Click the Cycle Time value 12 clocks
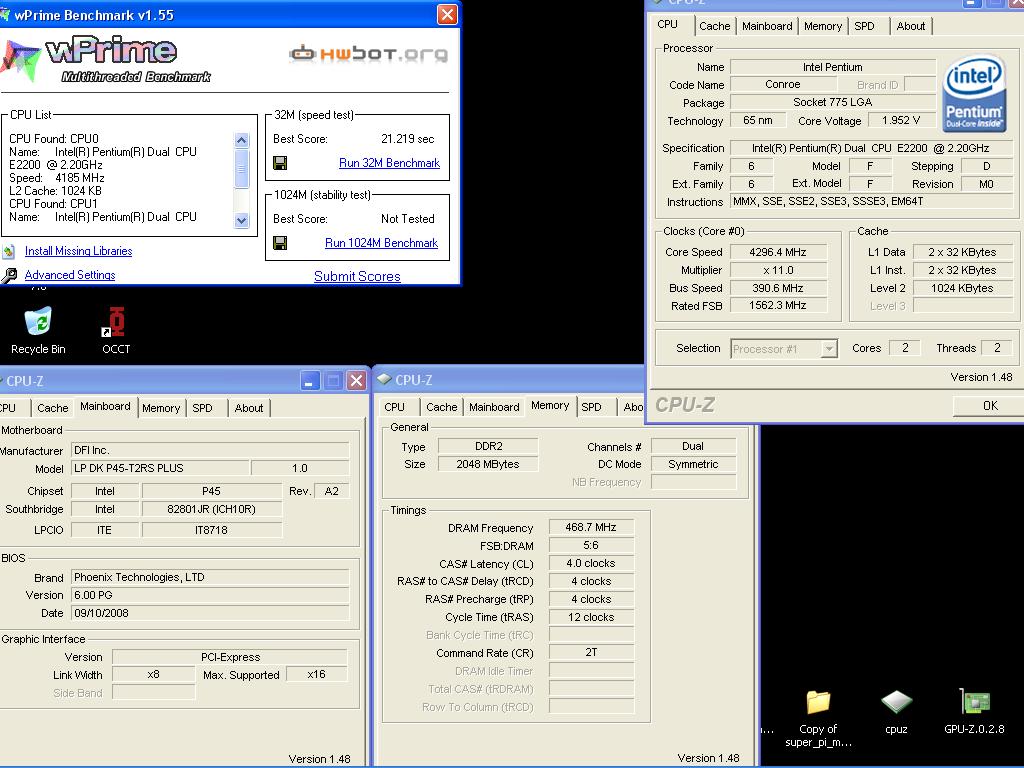 click(x=591, y=617)
